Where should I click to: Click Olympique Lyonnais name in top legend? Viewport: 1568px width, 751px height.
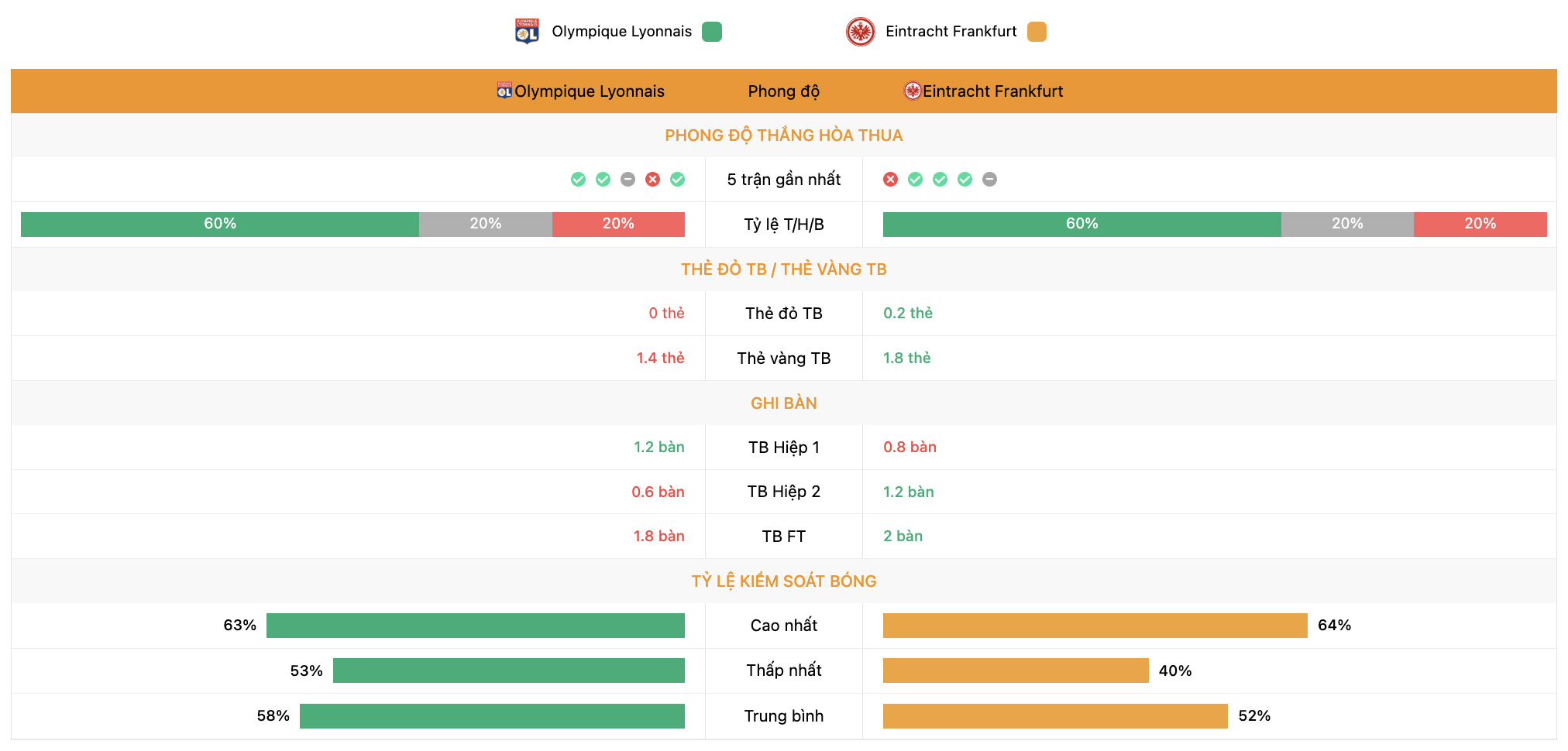[x=621, y=32]
